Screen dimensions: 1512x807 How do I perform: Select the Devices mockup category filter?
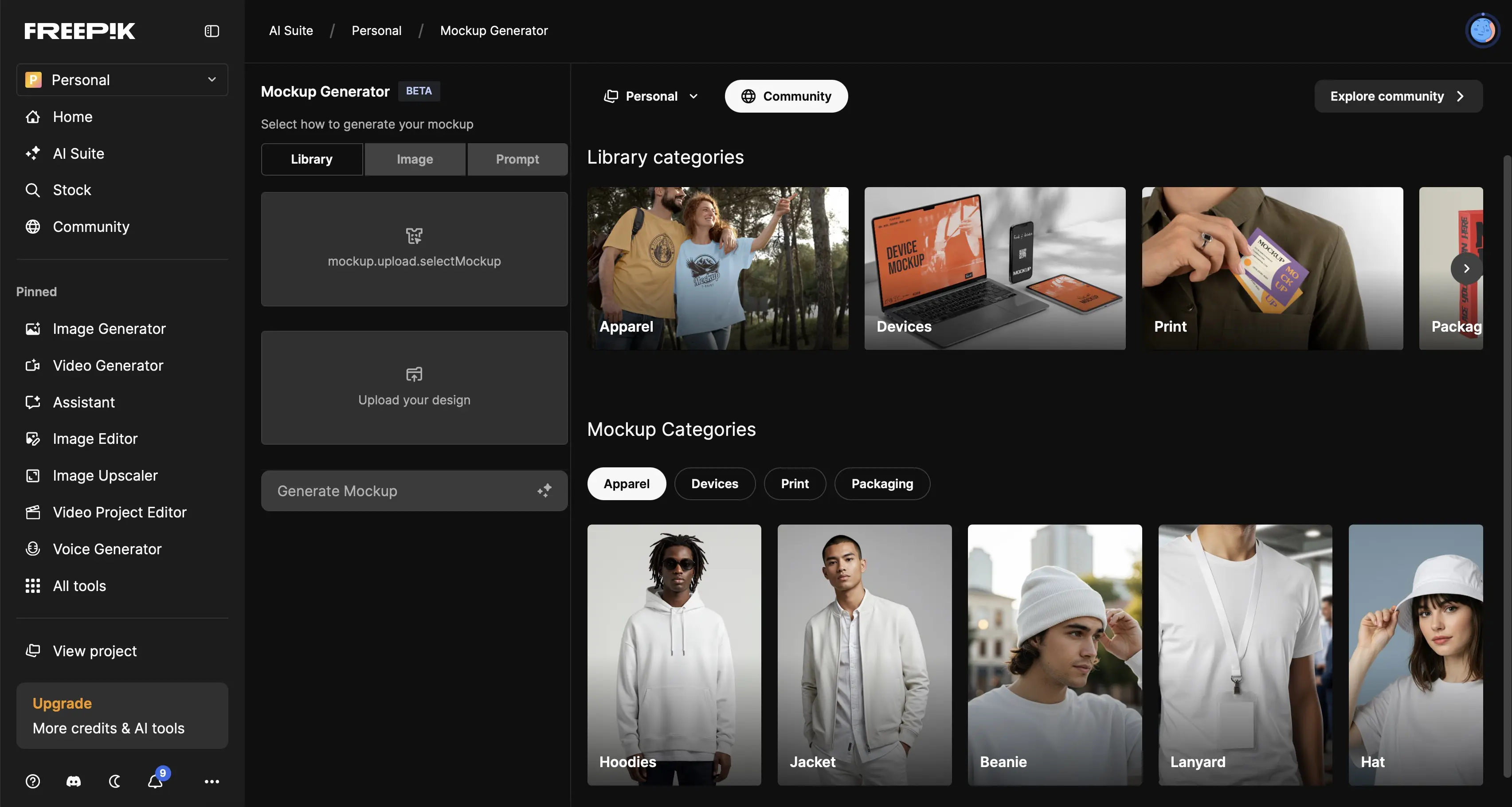click(x=714, y=484)
